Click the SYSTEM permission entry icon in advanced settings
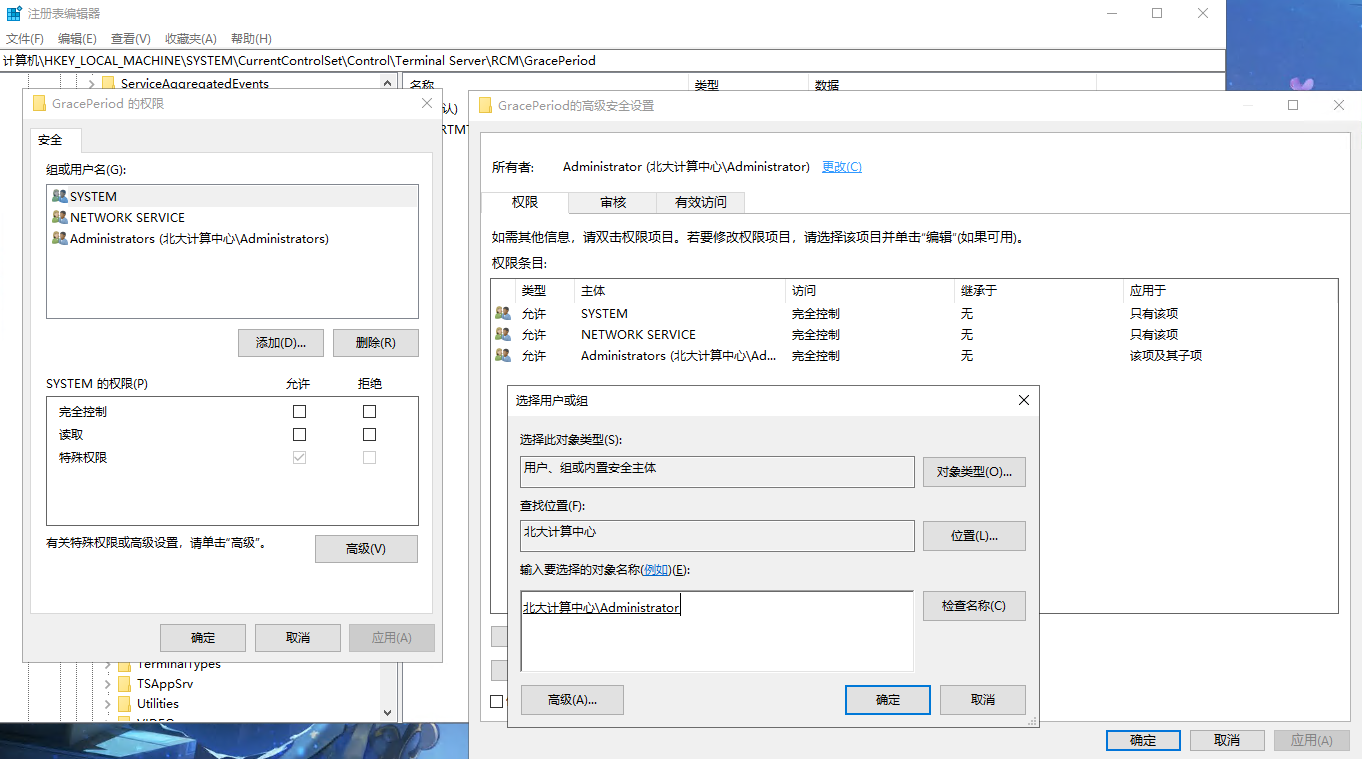The width and height of the screenshot is (1362, 759). click(503, 314)
